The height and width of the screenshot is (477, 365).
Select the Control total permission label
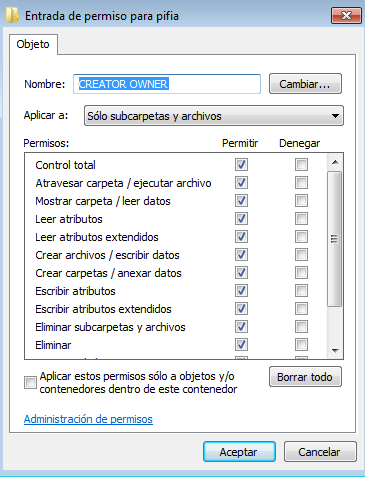pos(65,165)
